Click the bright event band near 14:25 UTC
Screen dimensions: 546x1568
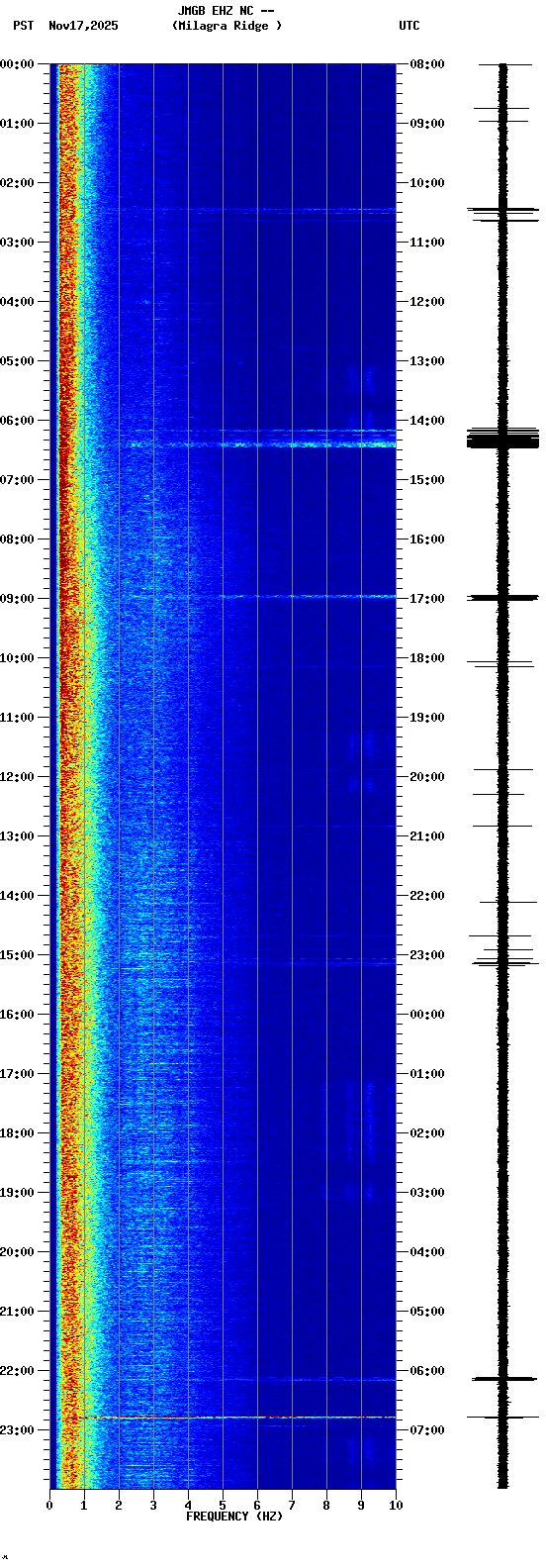click(x=257, y=444)
